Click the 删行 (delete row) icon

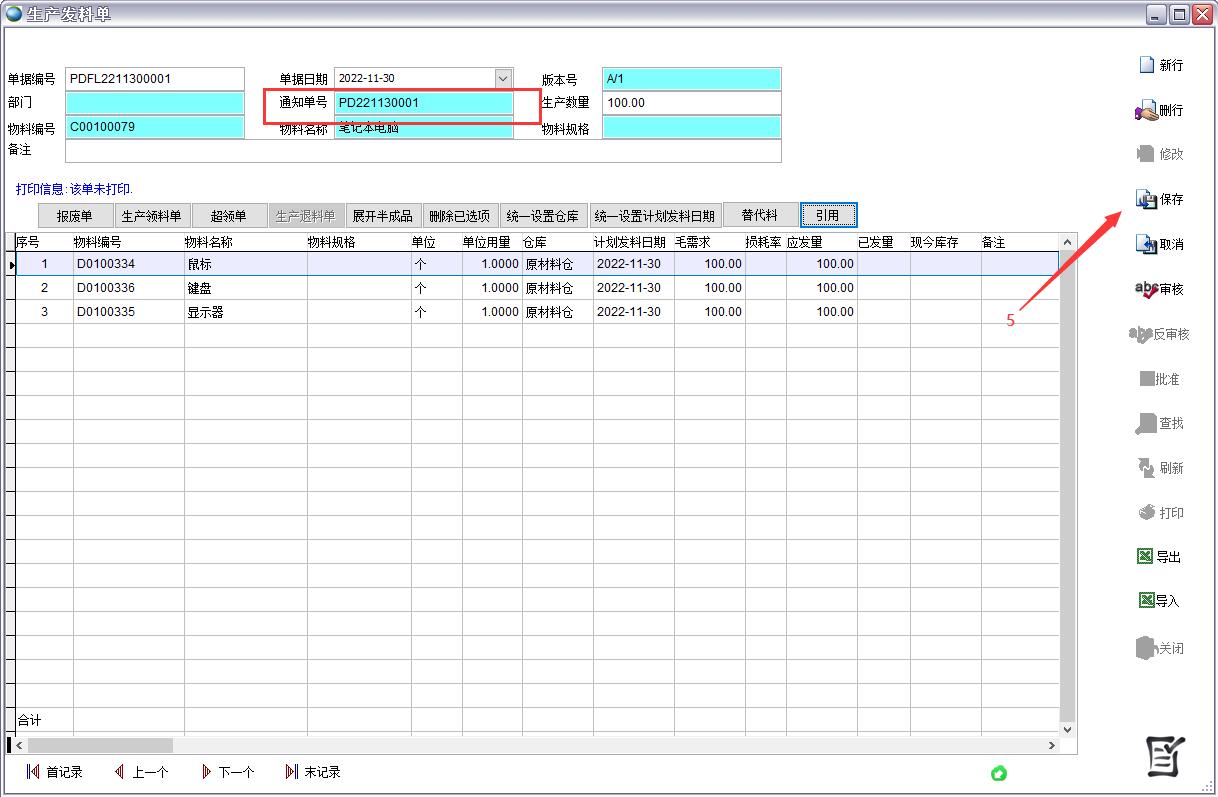pyautogui.click(x=1146, y=111)
